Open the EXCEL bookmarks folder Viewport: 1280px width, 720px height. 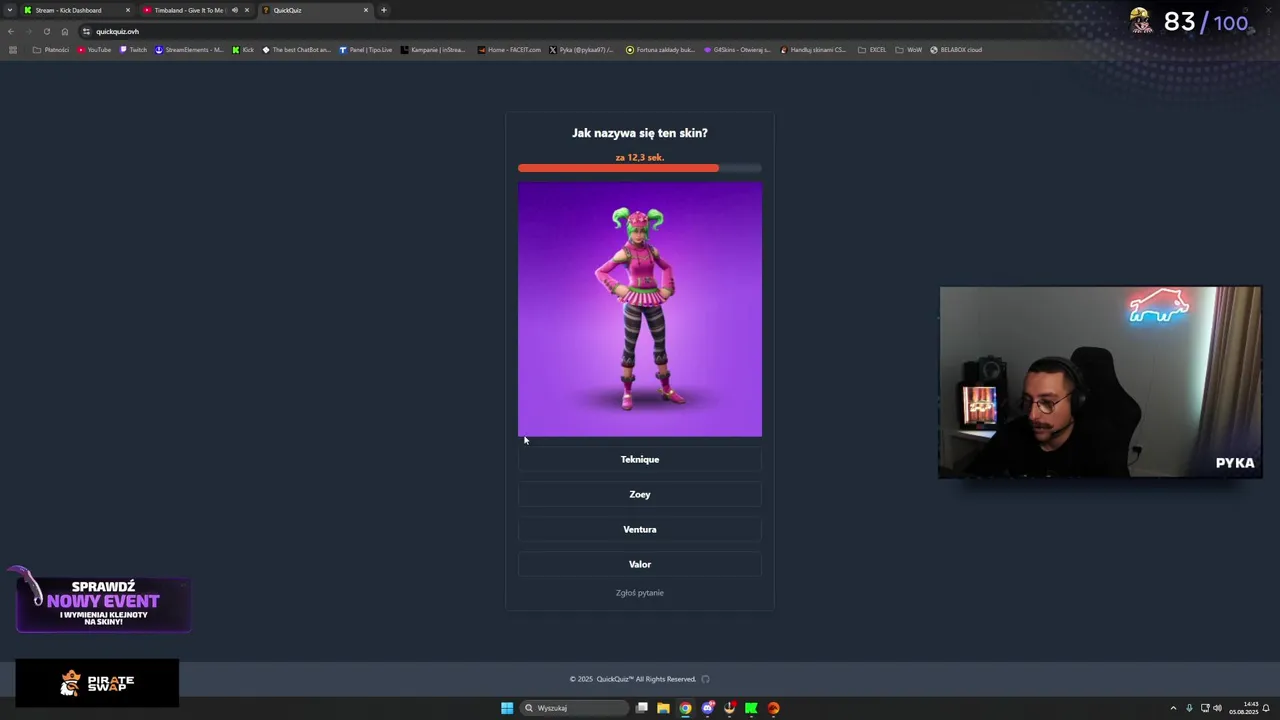(872, 50)
